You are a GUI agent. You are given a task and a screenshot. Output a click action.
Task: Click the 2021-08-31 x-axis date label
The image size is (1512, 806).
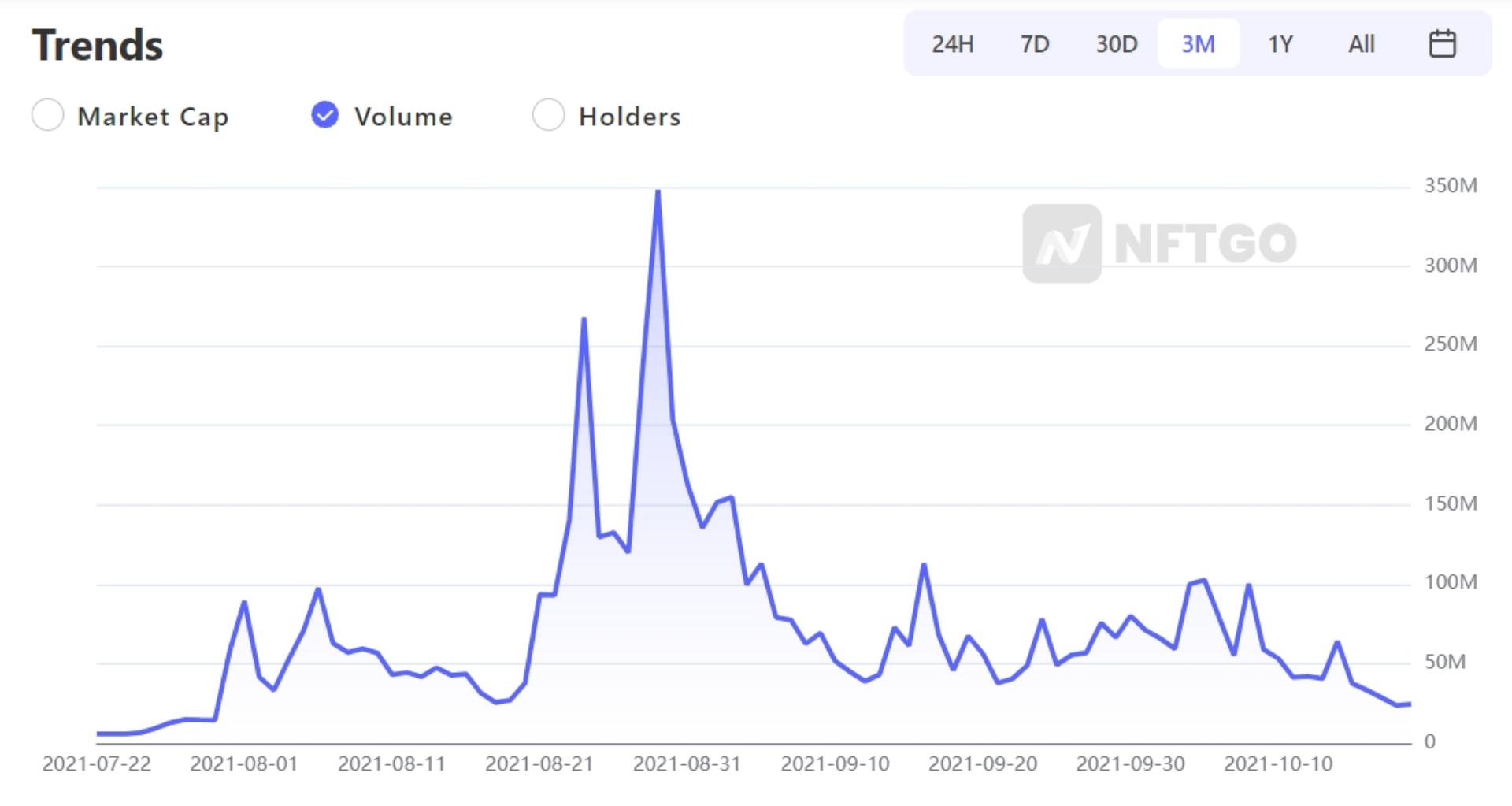687,763
